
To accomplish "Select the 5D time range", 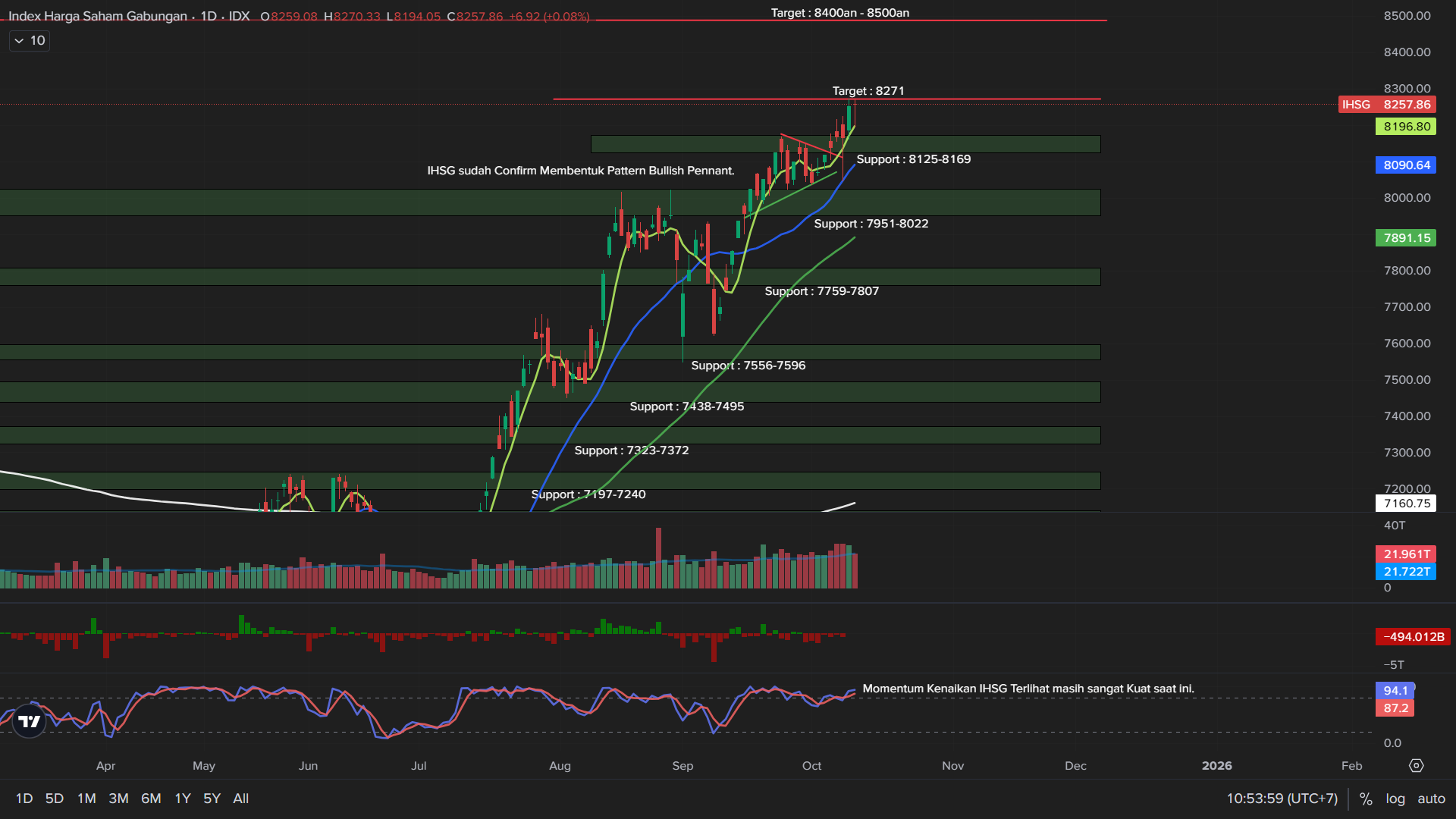I will click(x=55, y=799).
